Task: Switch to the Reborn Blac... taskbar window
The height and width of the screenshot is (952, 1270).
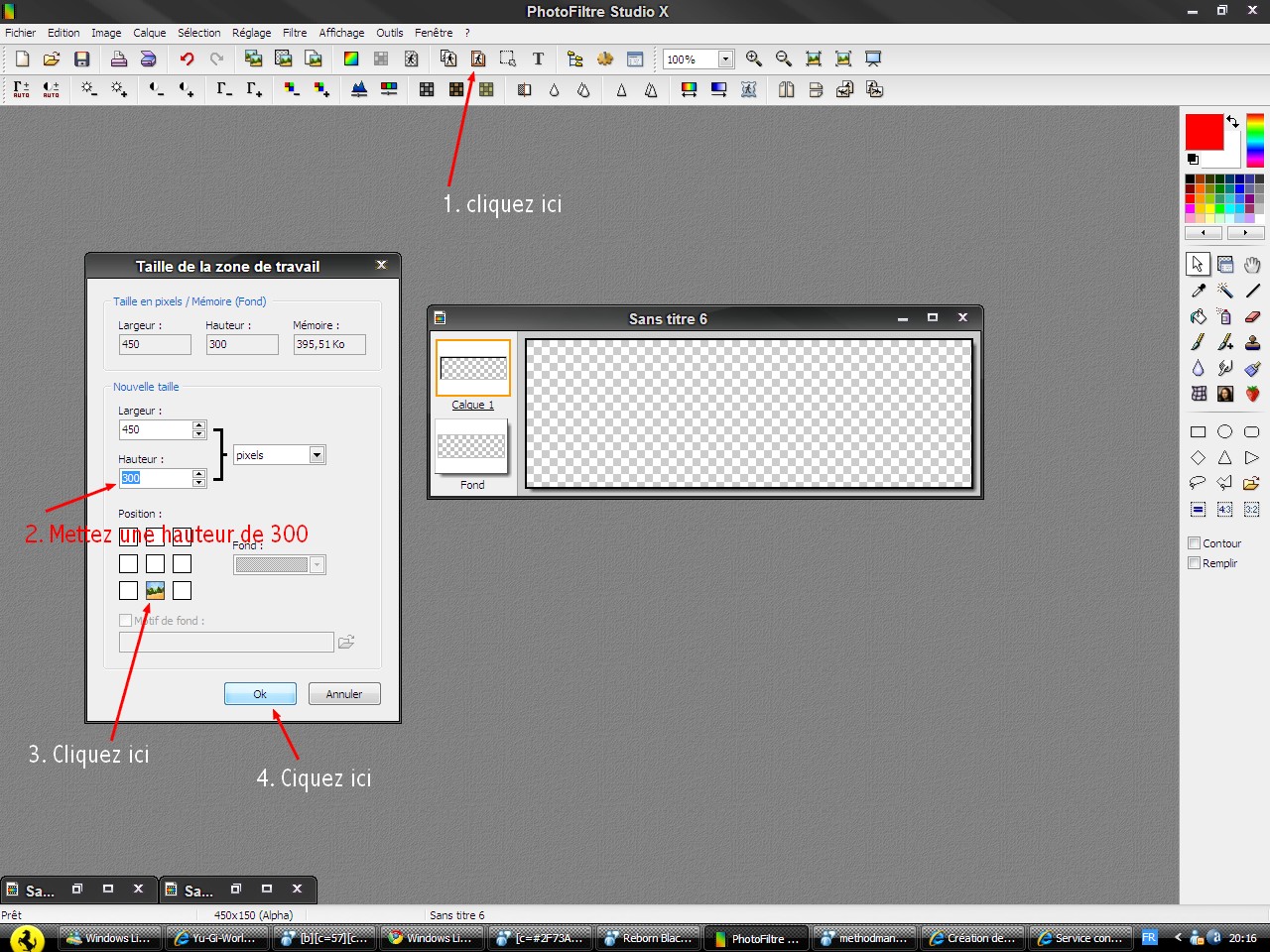Action: coord(650,938)
